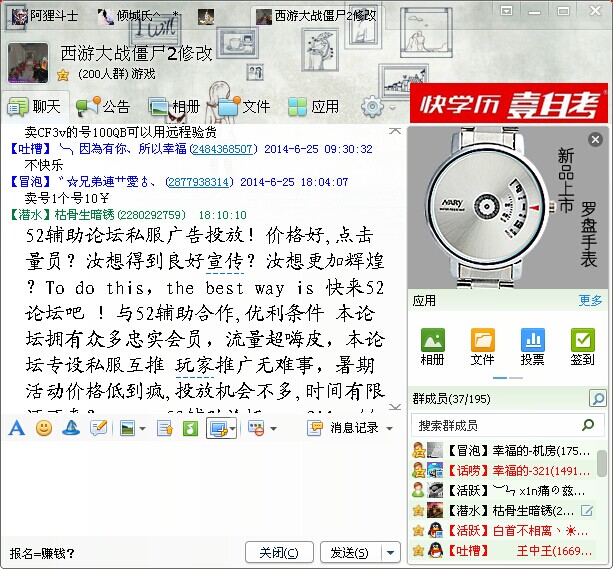The image size is (613, 569).
Task: Click the edit card icon beside 枯骨生暗锈
Action: [587, 510]
